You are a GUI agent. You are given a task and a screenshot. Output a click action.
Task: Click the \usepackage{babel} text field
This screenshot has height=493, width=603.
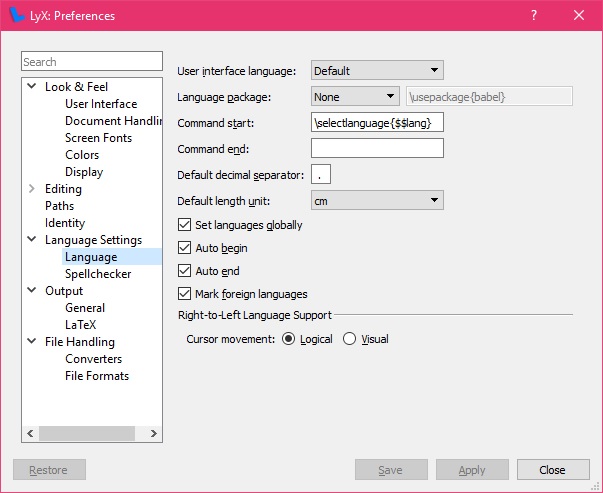coord(489,96)
